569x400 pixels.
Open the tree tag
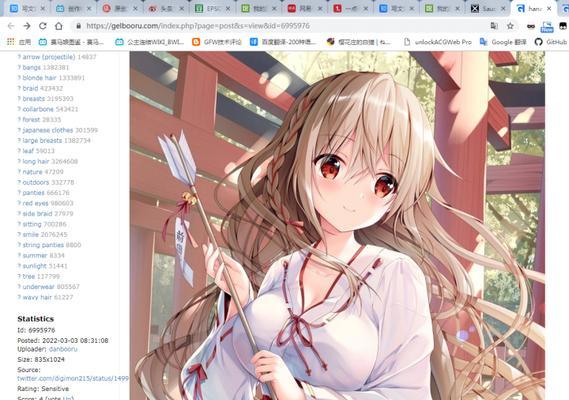pos(29,277)
